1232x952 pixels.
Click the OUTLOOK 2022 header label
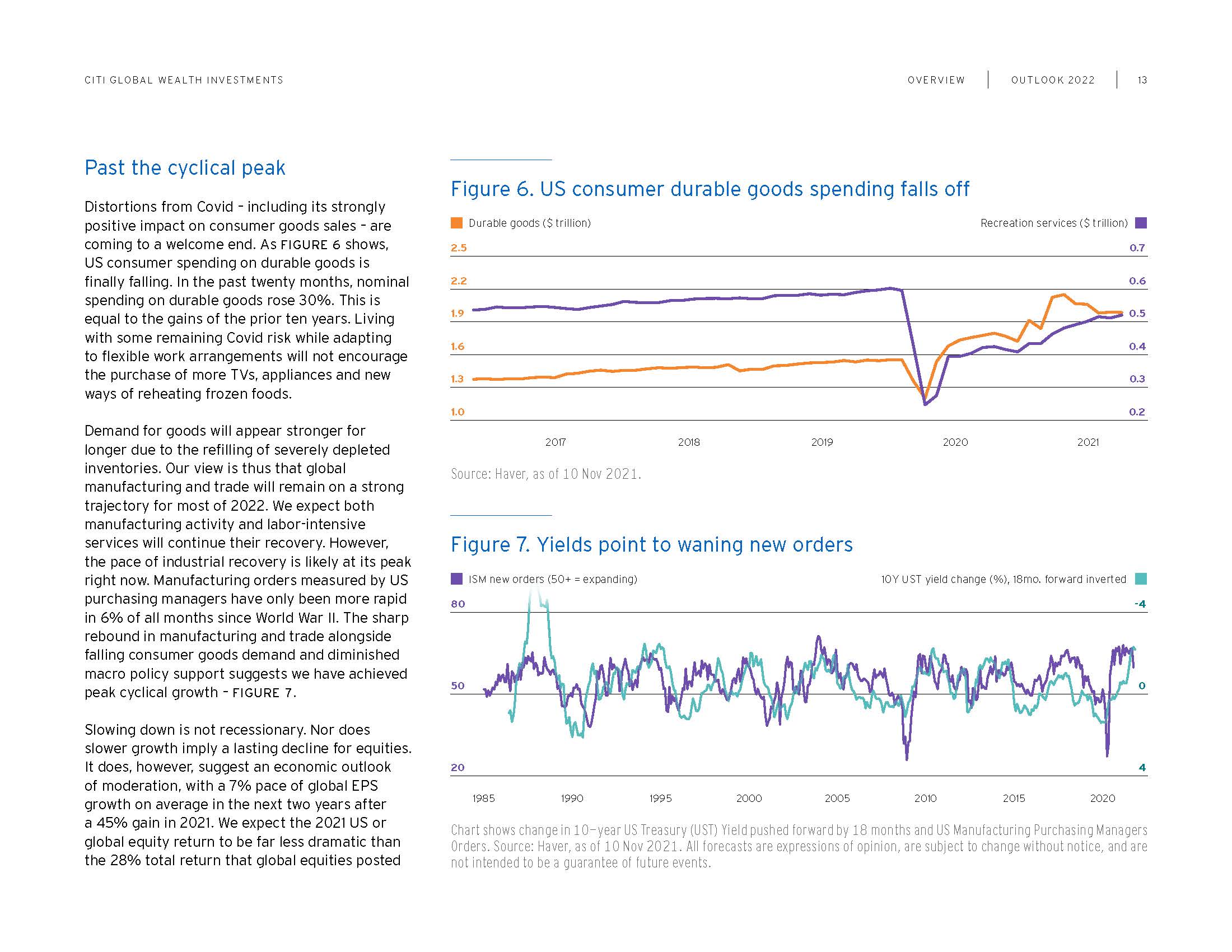click(x=1053, y=80)
